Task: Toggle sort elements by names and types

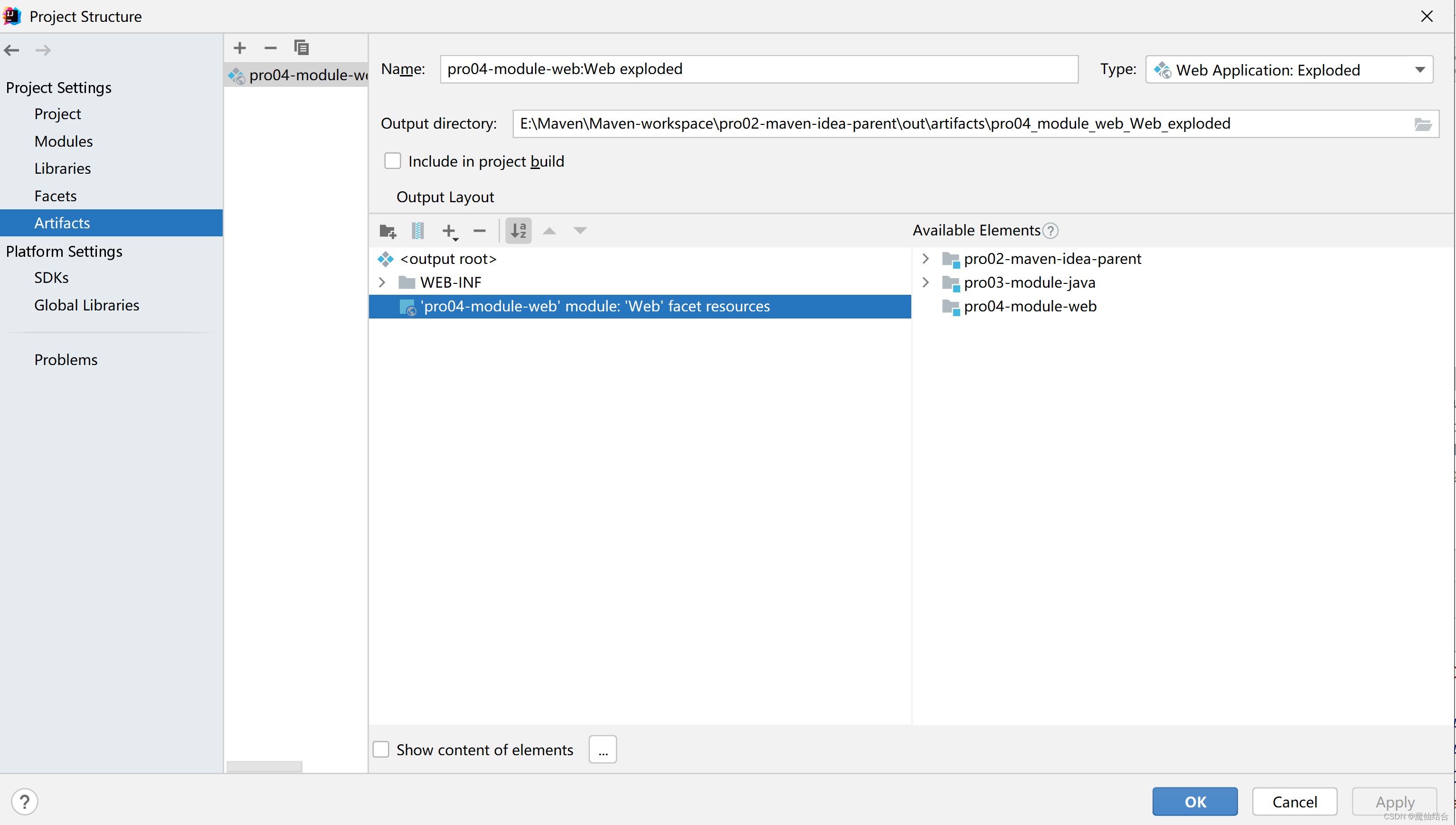Action: (519, 231)
